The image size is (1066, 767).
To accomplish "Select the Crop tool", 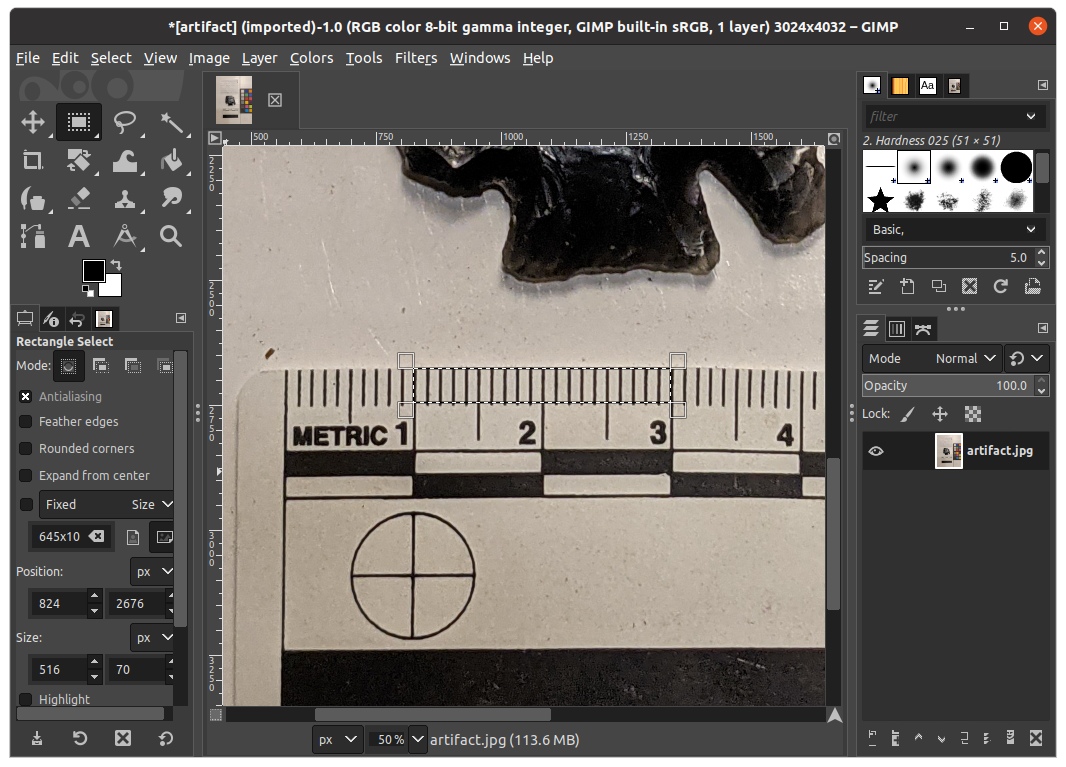I will pos(33,160).
